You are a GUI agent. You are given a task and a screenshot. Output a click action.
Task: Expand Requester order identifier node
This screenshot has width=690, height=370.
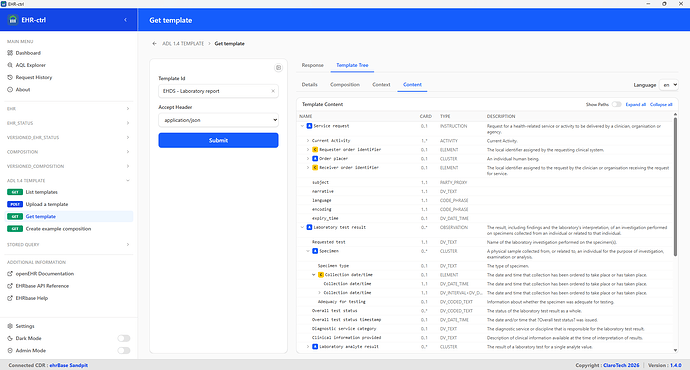point(308,150)
